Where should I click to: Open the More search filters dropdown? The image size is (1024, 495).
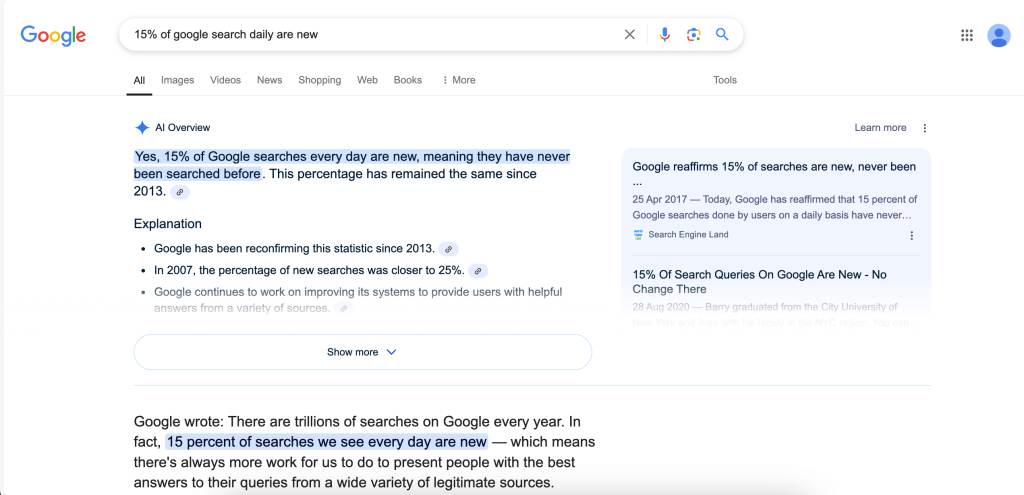(458, 80)
